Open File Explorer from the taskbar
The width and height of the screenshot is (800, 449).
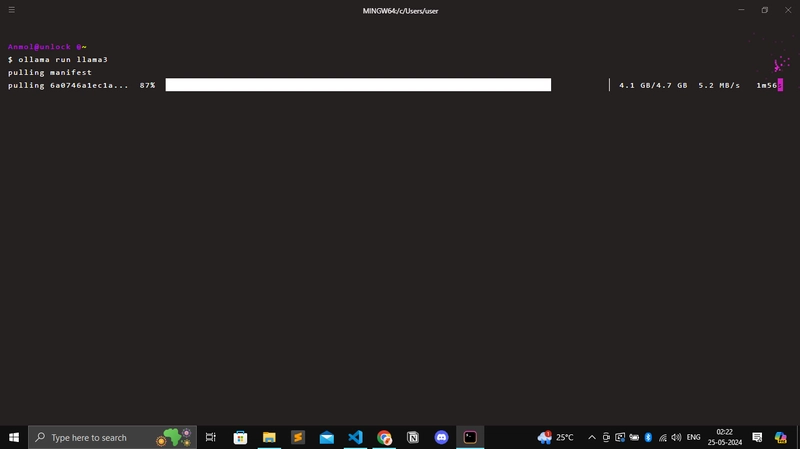pos(269,437)
